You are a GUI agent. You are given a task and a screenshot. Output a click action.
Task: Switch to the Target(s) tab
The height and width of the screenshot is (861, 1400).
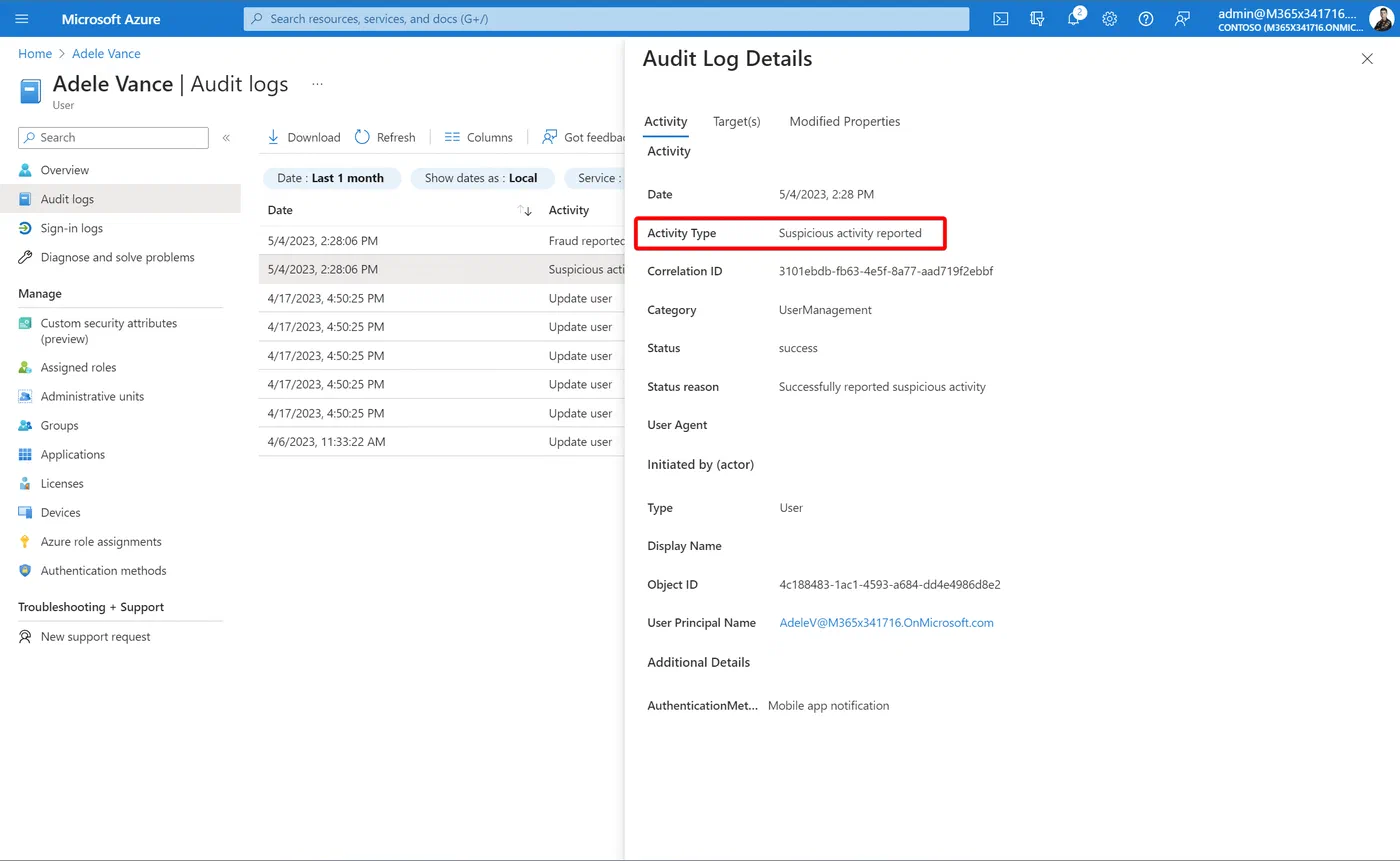click(736, 121)
